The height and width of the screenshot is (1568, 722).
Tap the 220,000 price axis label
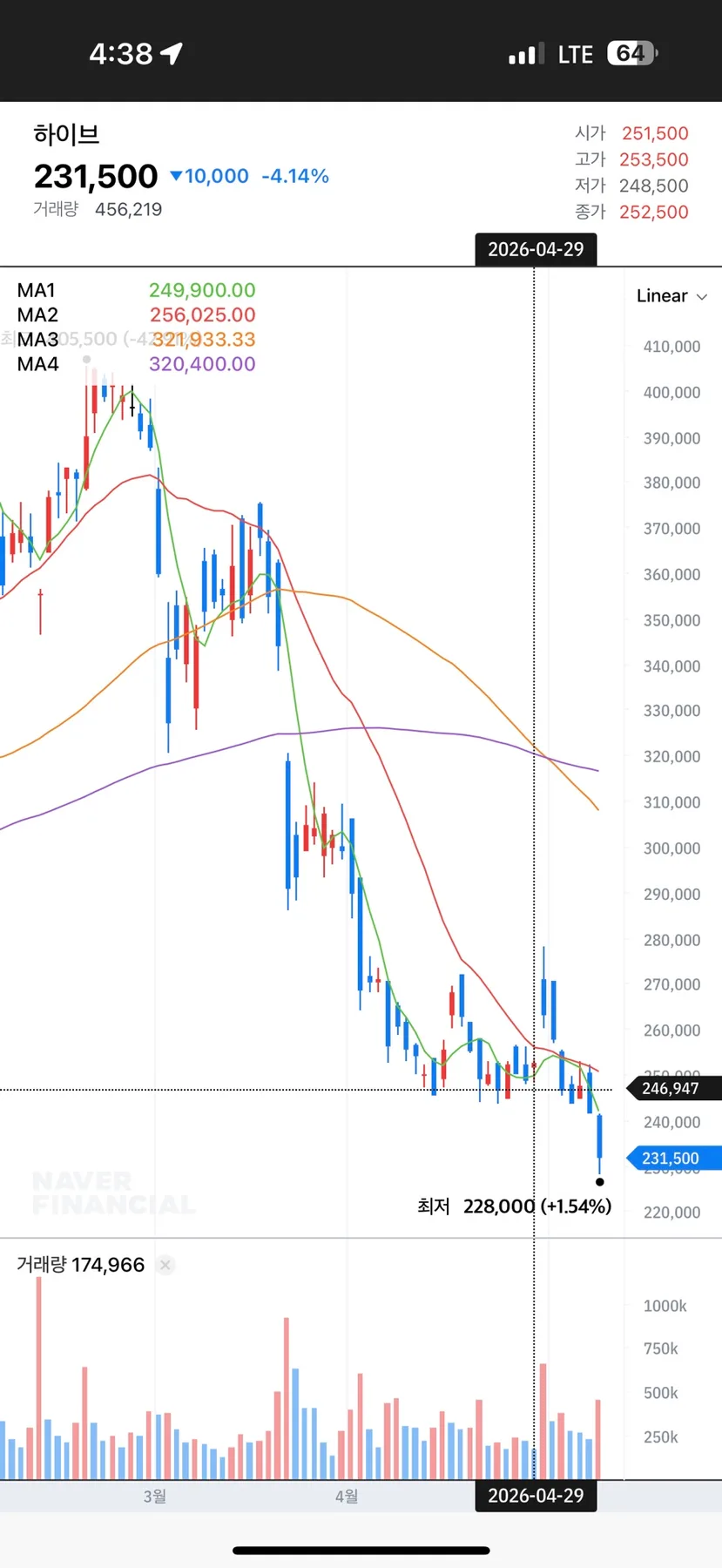[671, 1213]
